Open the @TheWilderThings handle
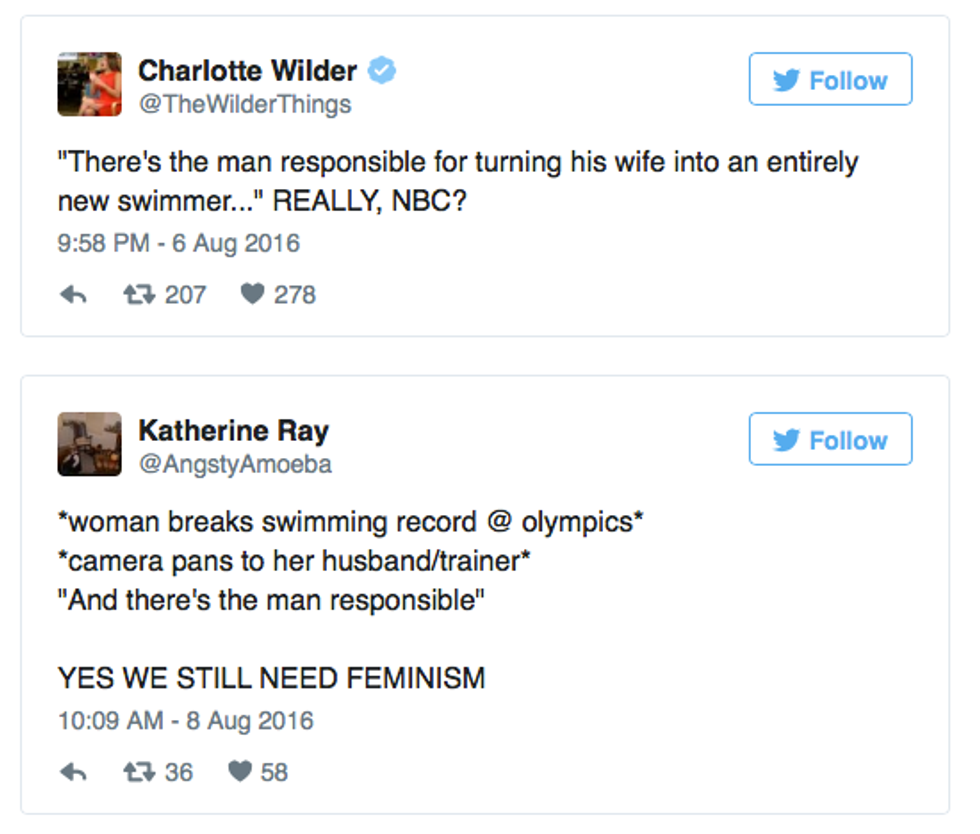Screen dimensions: 980x834 [x=244, y=104]
